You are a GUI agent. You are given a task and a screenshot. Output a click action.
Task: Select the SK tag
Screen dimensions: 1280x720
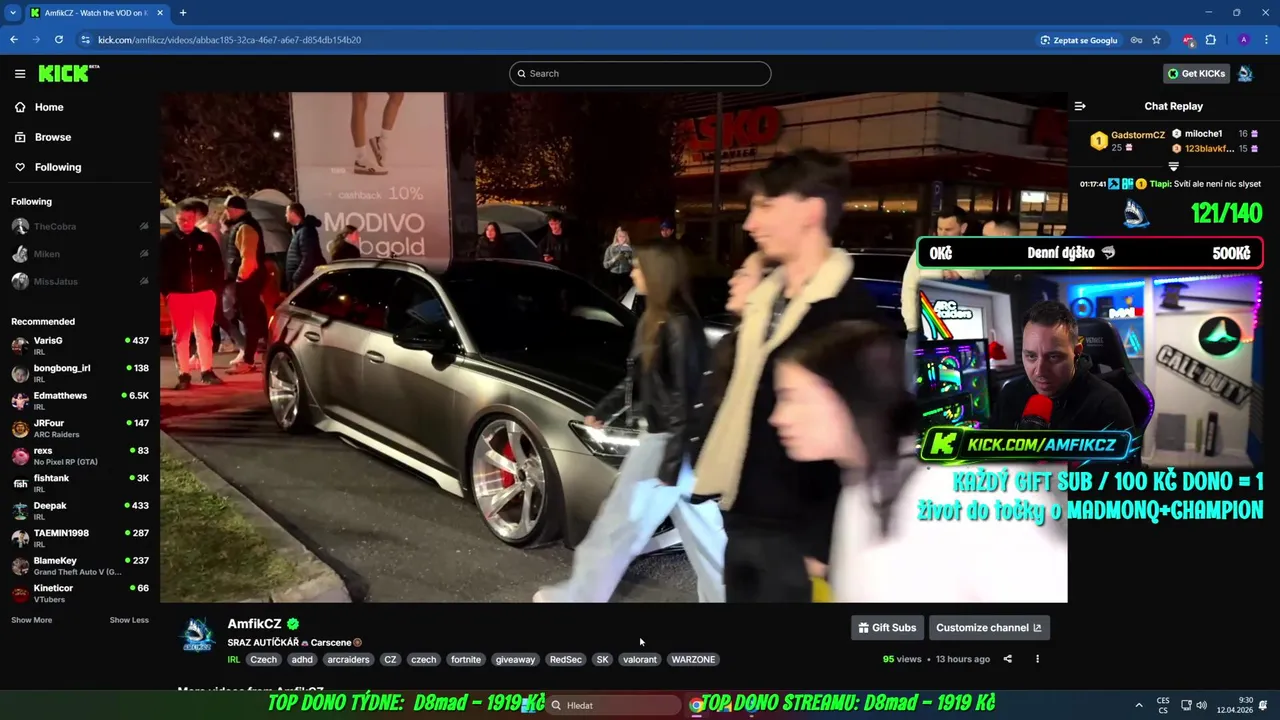(602, 660)
